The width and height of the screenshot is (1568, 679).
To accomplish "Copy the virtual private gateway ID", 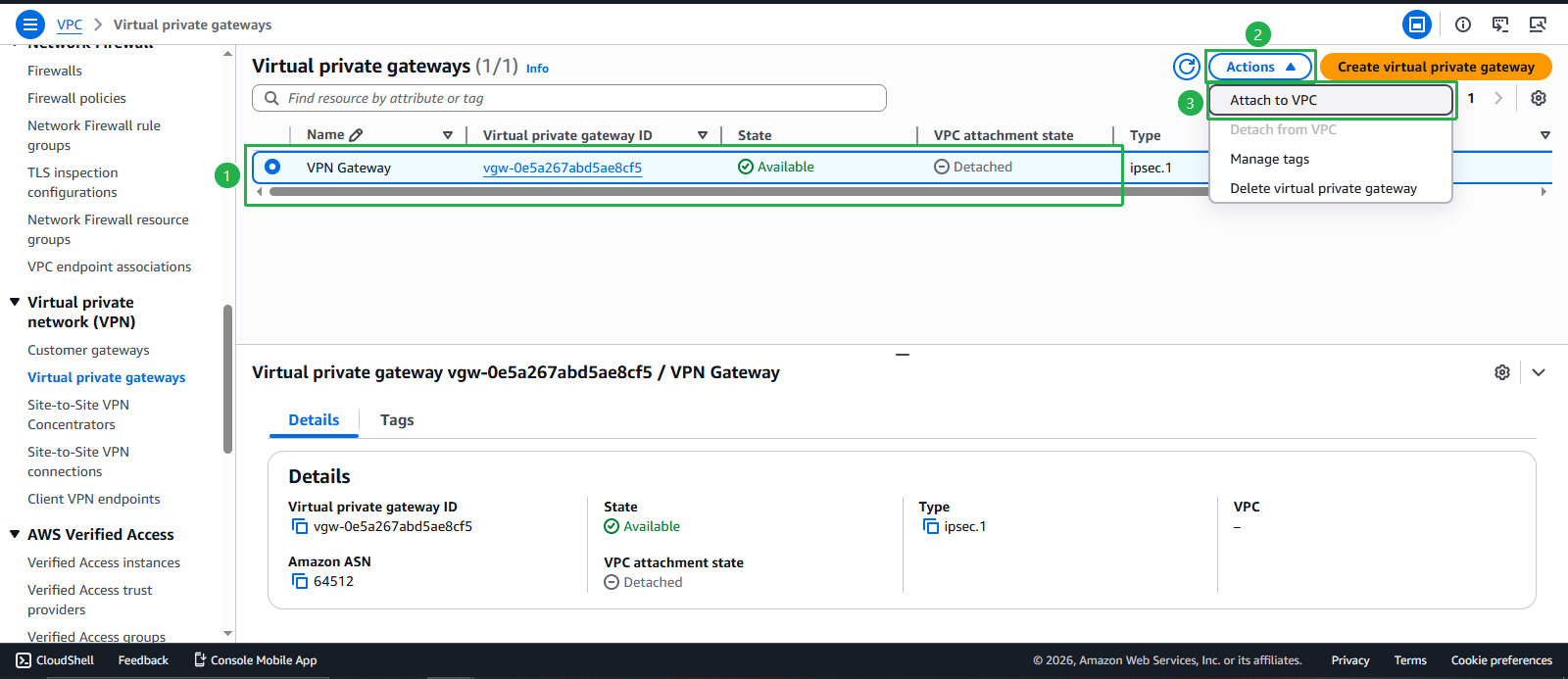I will pos(300,527).
